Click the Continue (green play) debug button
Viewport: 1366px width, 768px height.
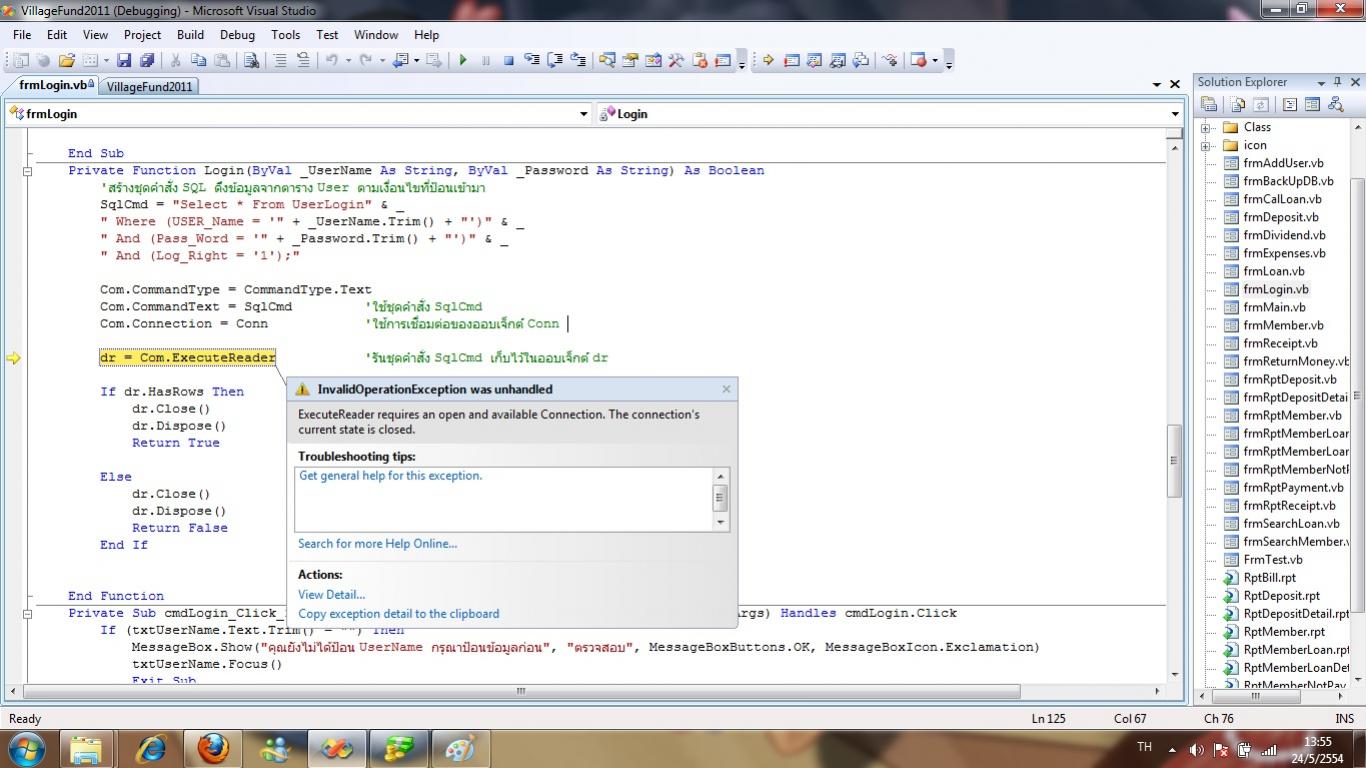[463, 60]
